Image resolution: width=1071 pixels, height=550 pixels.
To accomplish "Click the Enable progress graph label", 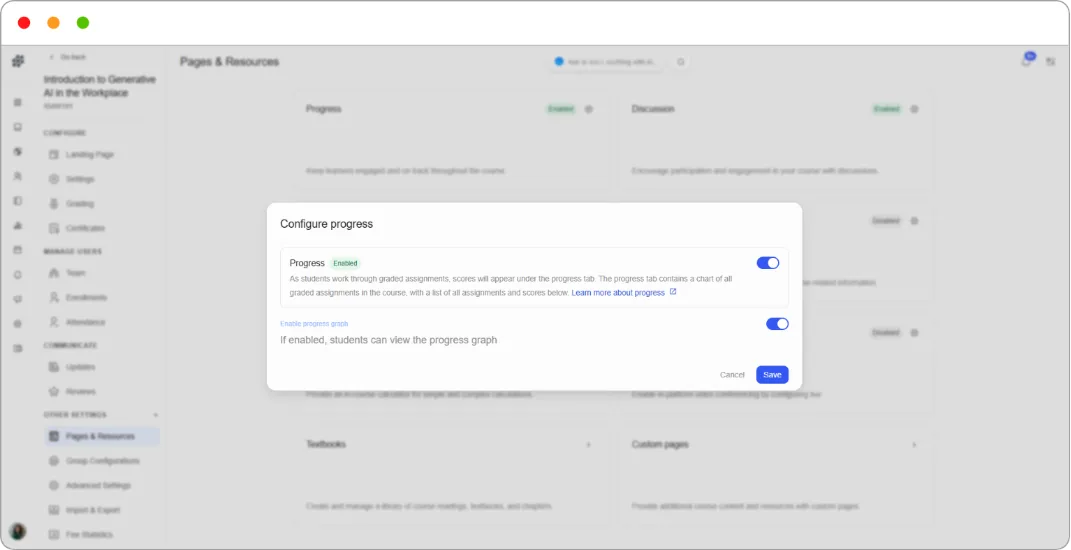I will tap(314, 324).
